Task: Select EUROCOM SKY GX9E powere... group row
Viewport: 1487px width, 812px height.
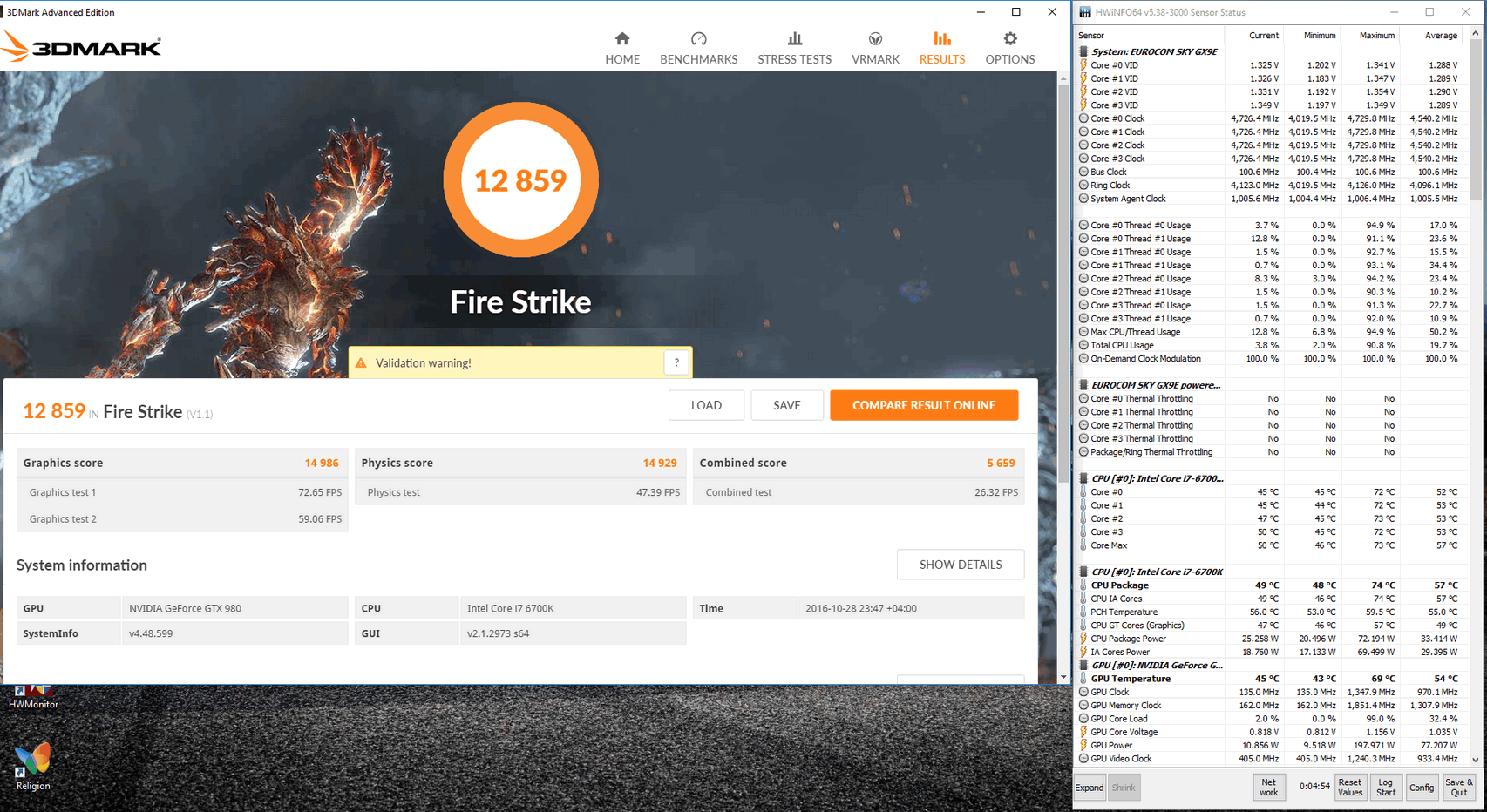Action: point(1271,385)
